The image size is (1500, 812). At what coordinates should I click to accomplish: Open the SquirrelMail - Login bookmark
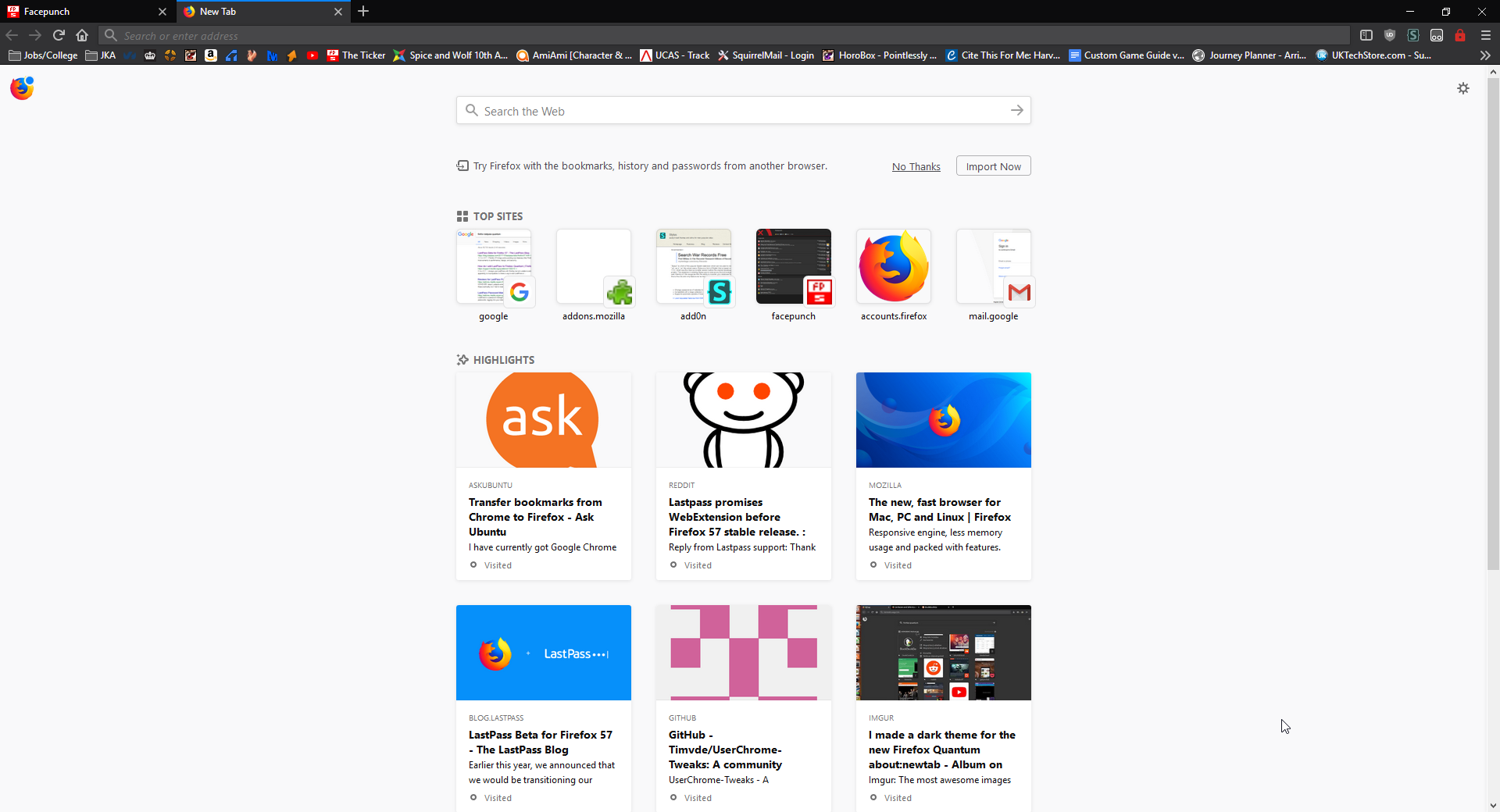(766, 55)
